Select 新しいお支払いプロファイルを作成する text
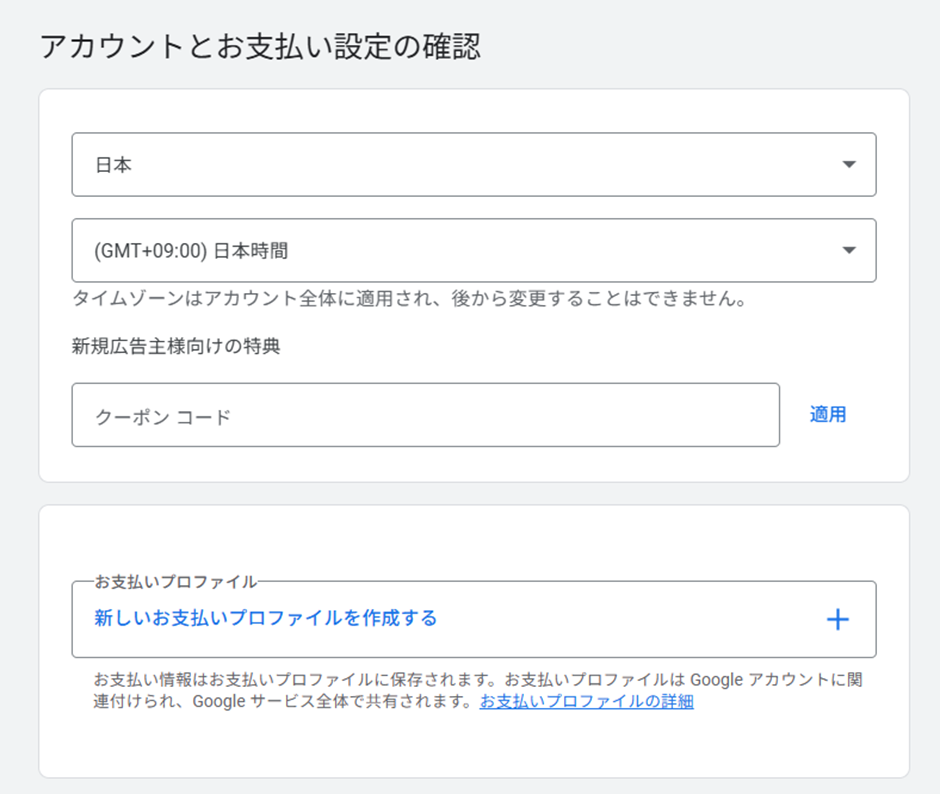Screen dimensions: 940x794 (266, 618)
